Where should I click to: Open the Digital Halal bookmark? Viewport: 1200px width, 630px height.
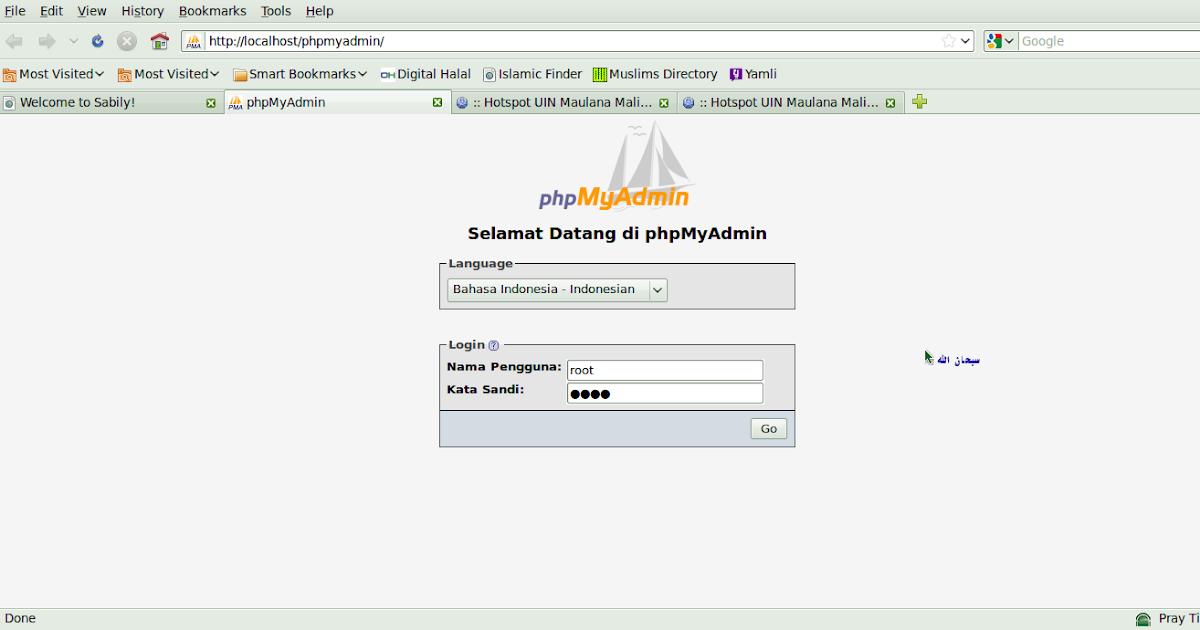[426, 74]
